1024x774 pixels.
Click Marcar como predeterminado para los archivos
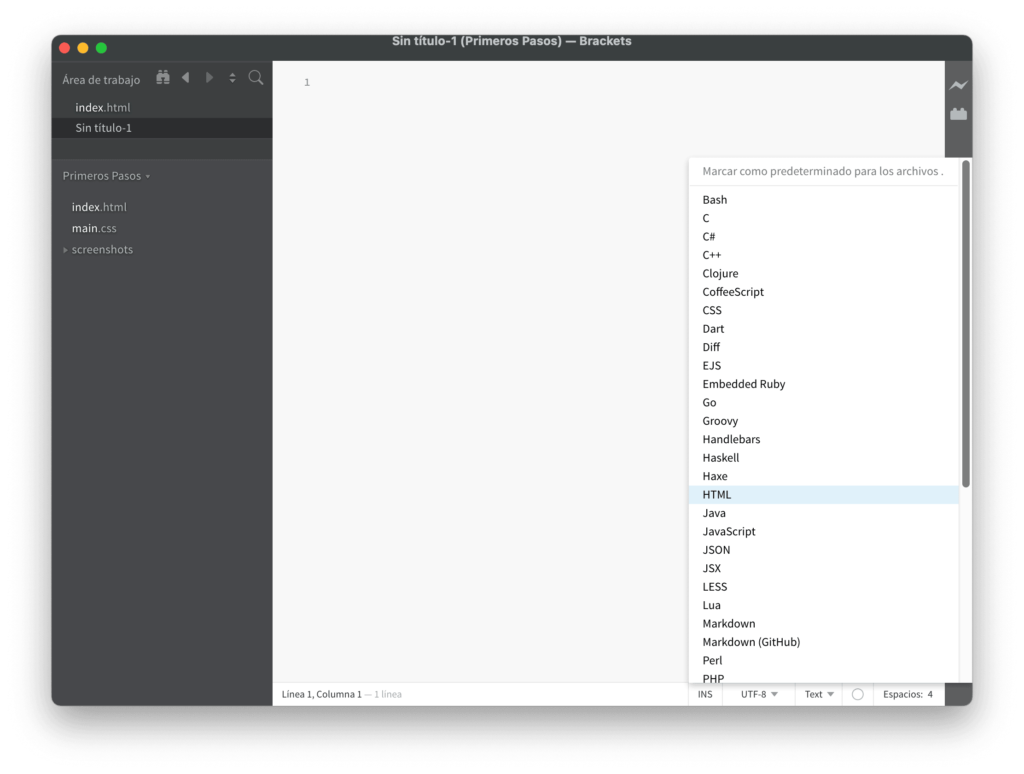[822, 172]
